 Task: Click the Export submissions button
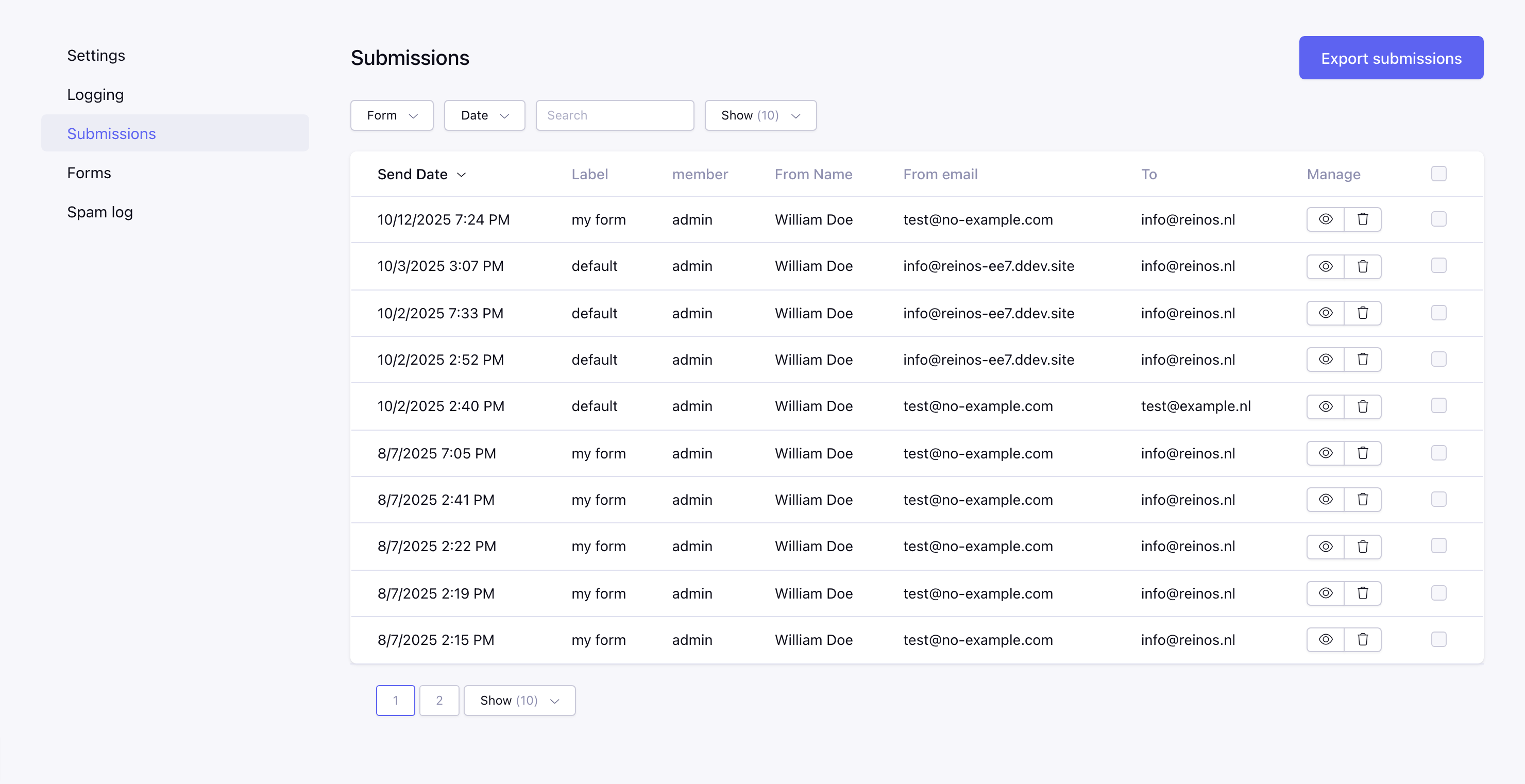coord(1391,58)
